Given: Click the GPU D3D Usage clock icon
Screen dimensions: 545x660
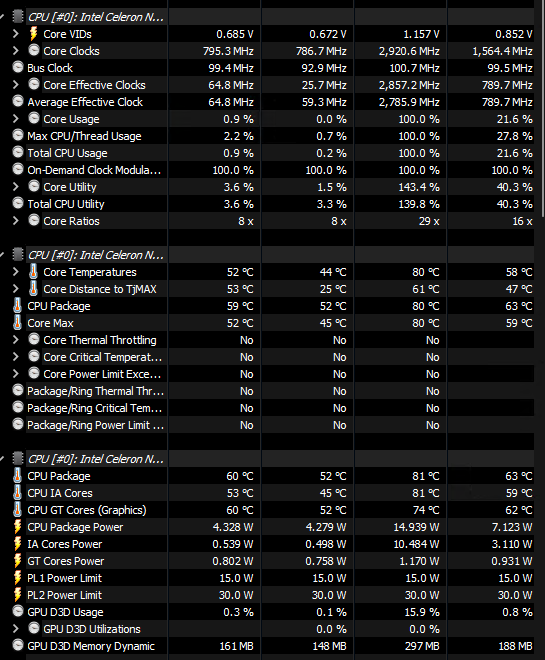Looking at the screenshot, I should pyautogui.click(x=18, y=611).
